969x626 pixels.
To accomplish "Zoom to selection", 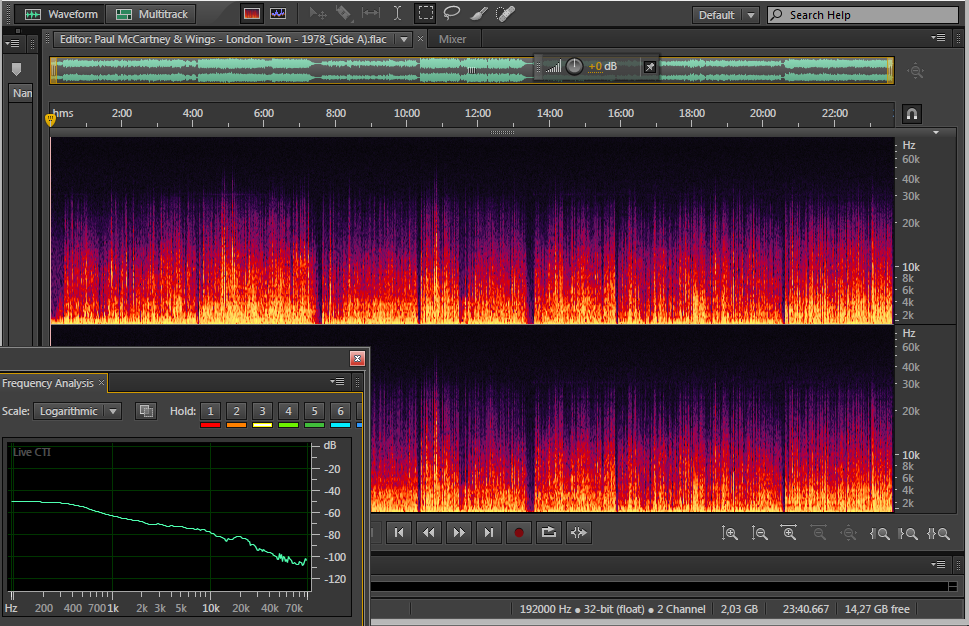I will (937, 533).
